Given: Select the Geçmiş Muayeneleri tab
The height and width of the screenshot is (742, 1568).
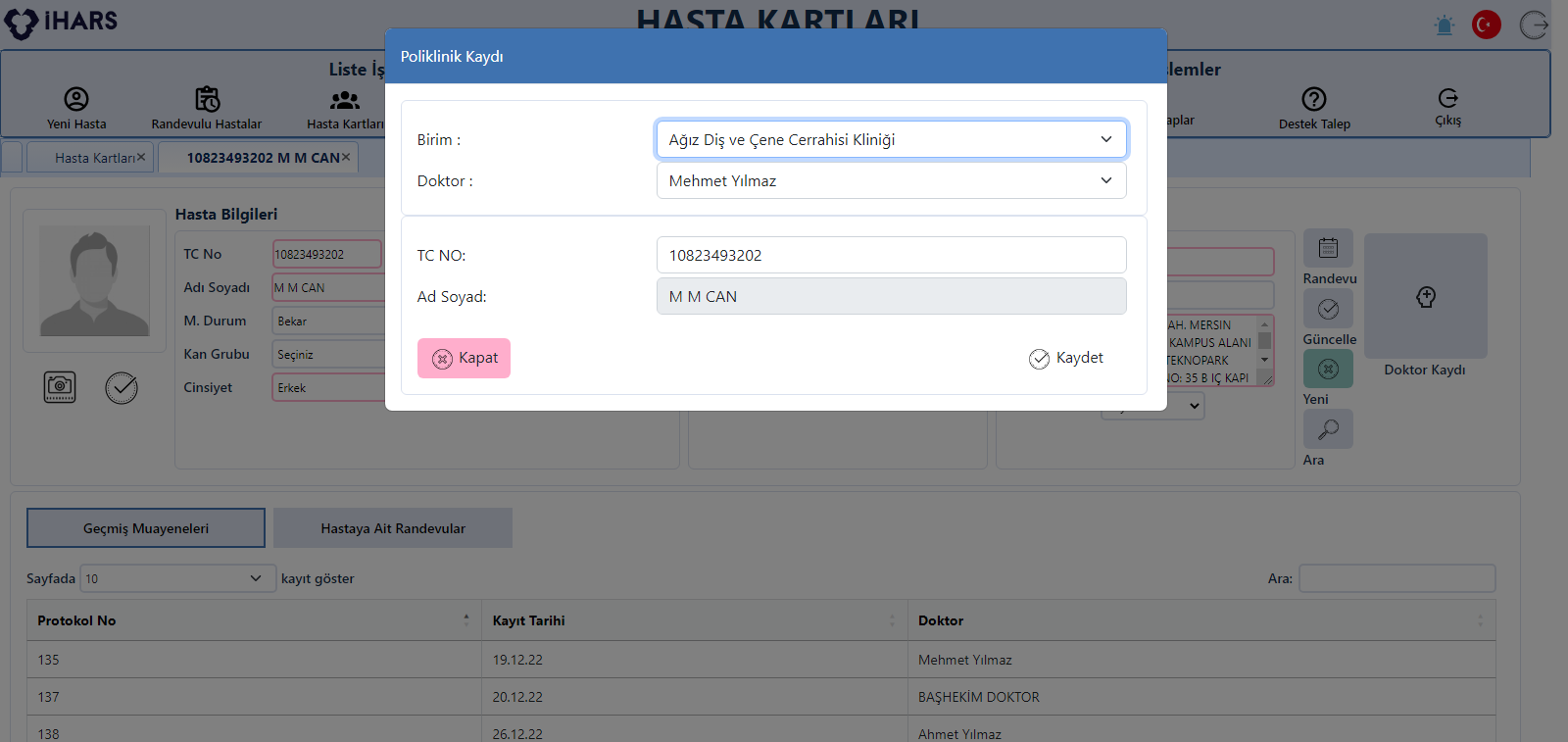Looking at the screenshot, I should tap(146, 528).
